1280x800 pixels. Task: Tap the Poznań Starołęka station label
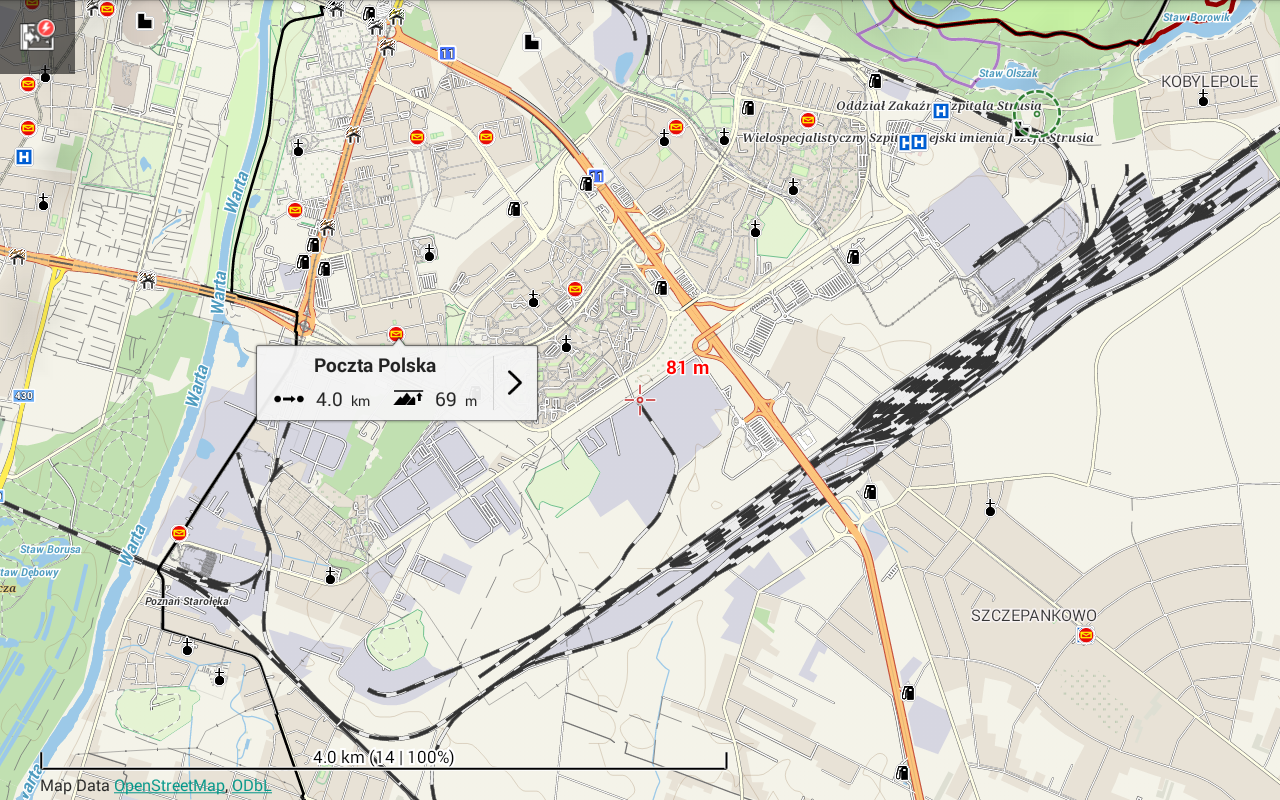pos(187,601)
